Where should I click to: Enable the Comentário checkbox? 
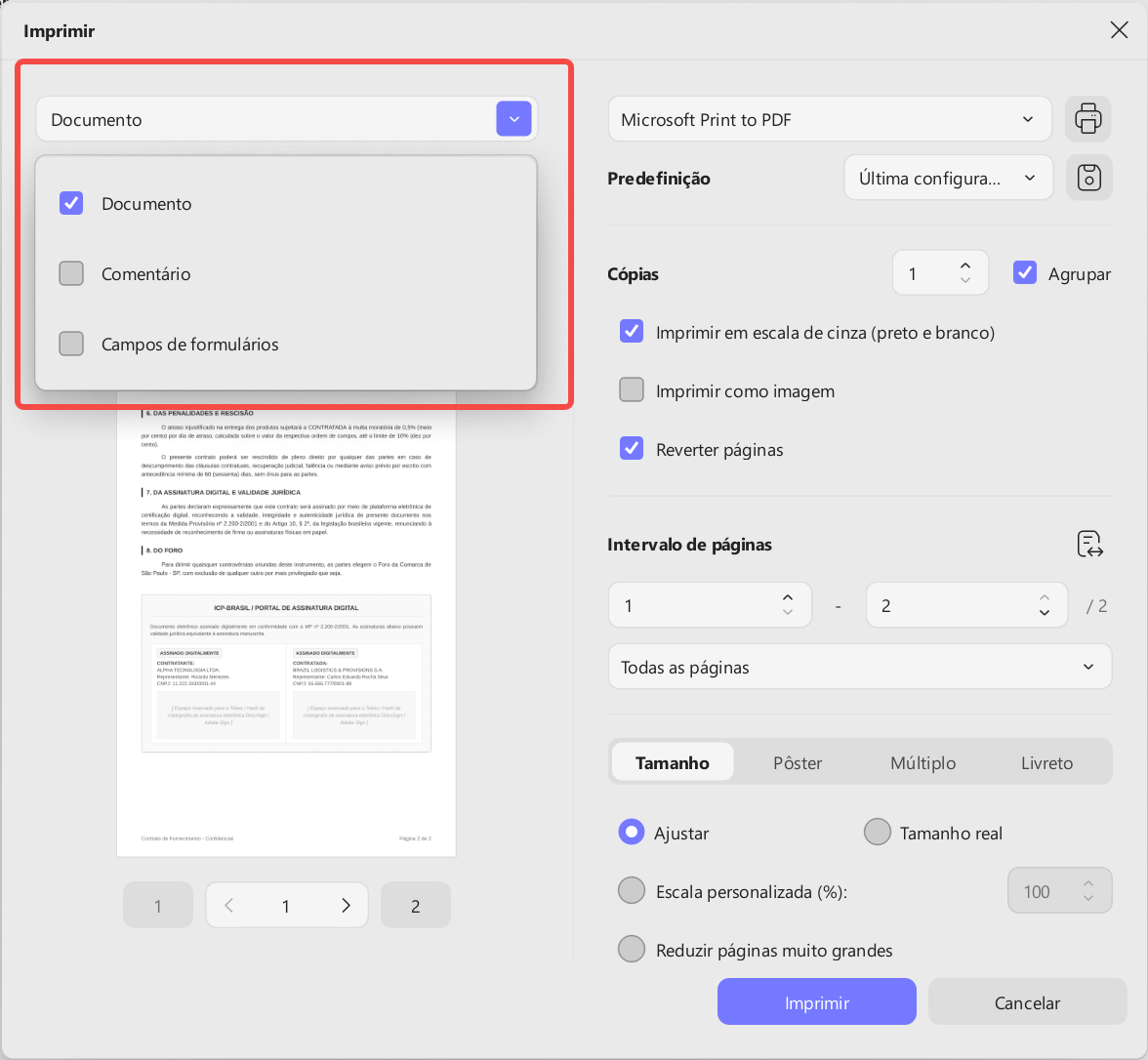coord(71,273)
